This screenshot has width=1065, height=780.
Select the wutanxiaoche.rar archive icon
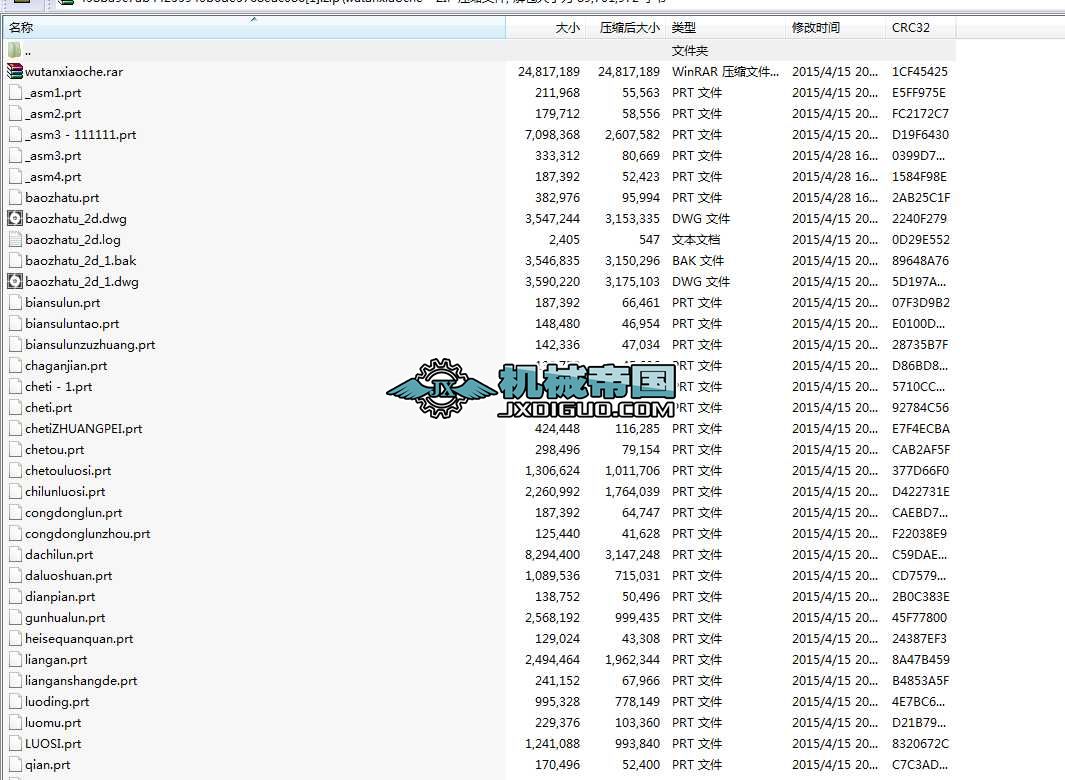[14, 71]
